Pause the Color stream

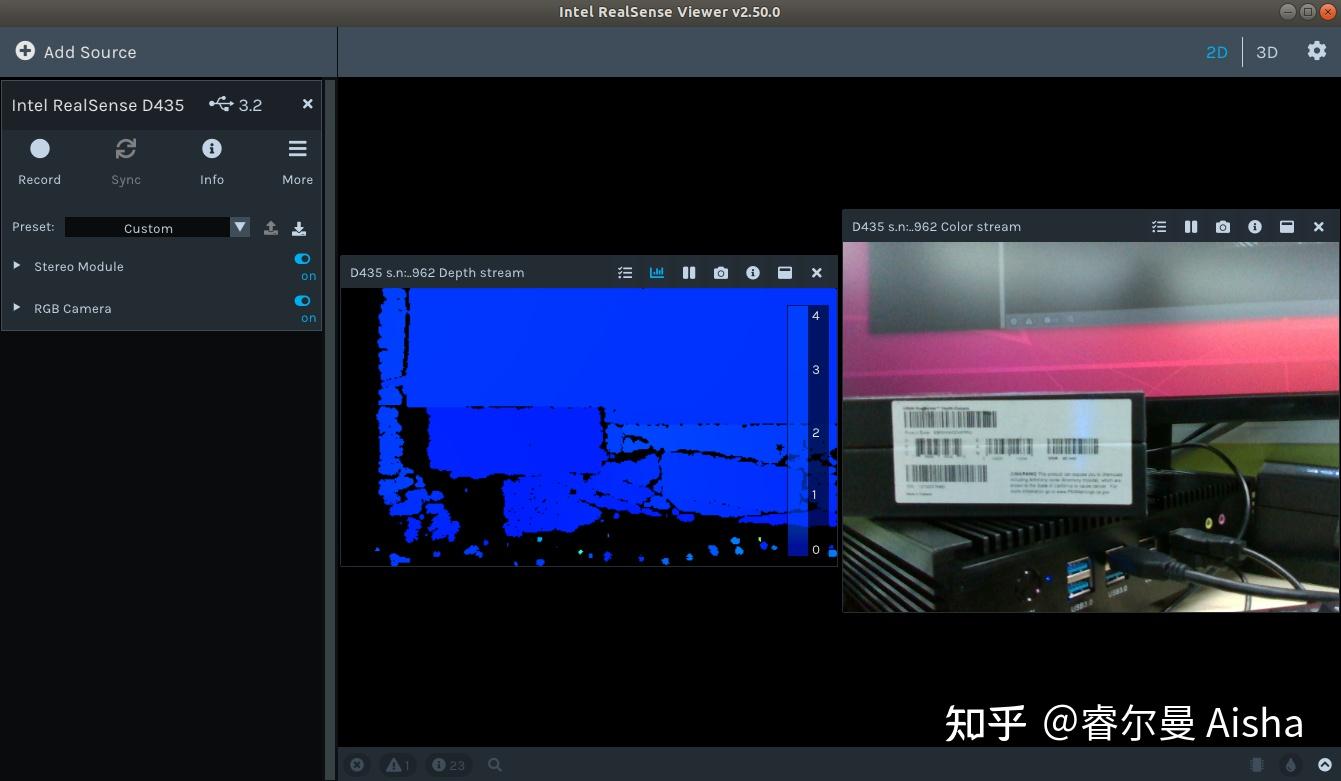click(1191, 226)
